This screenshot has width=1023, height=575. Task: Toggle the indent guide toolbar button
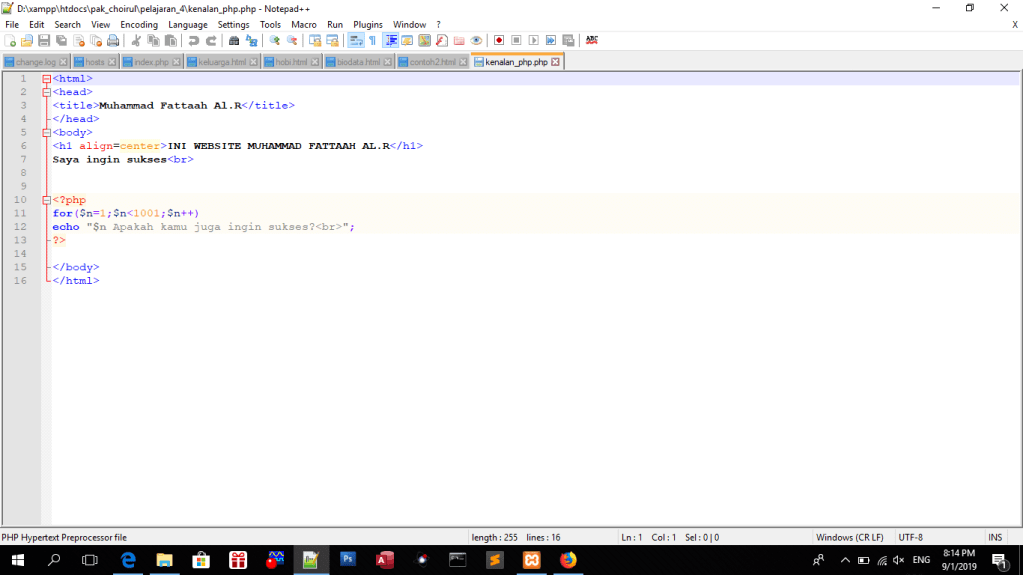(390, 41)
